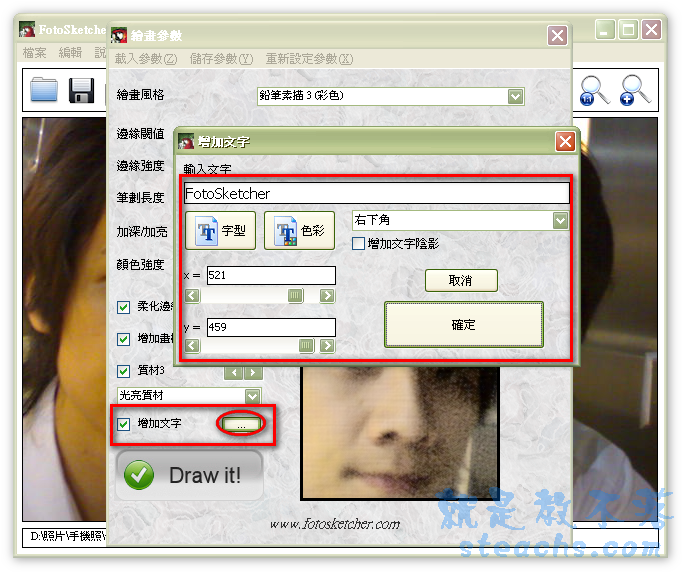The image size is (682, 572).
Task: Expand the 光亮質材 texture dropdown
Action: (252, 396)
